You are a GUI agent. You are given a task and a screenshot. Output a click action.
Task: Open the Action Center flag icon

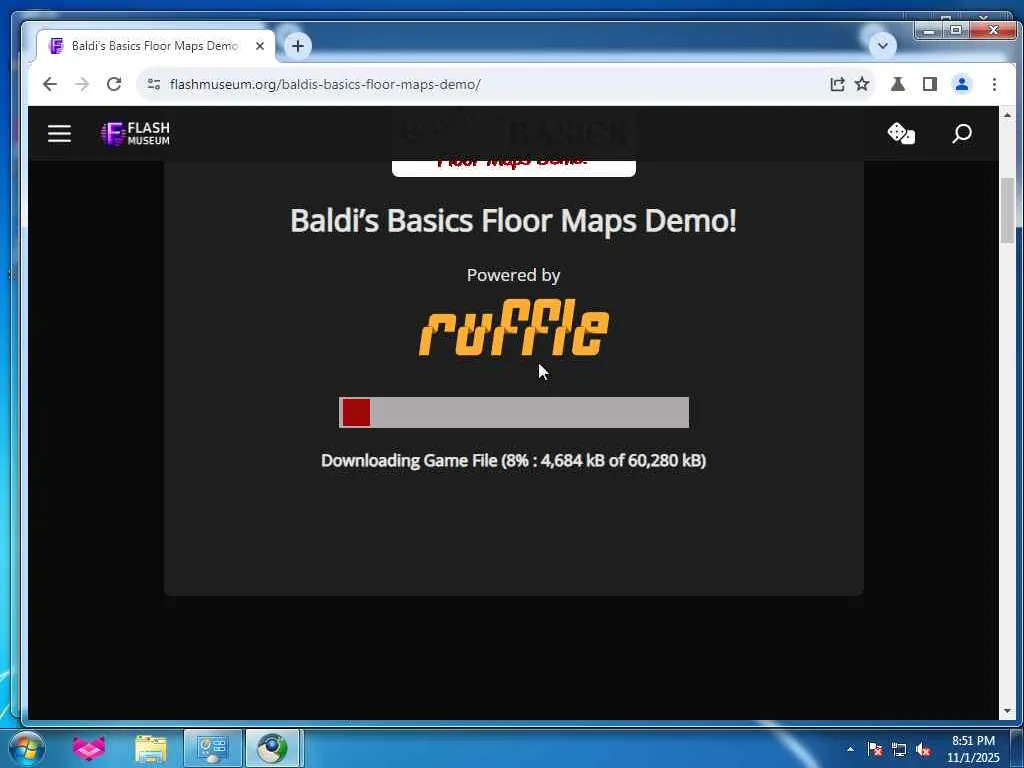(x=875, y=749)
